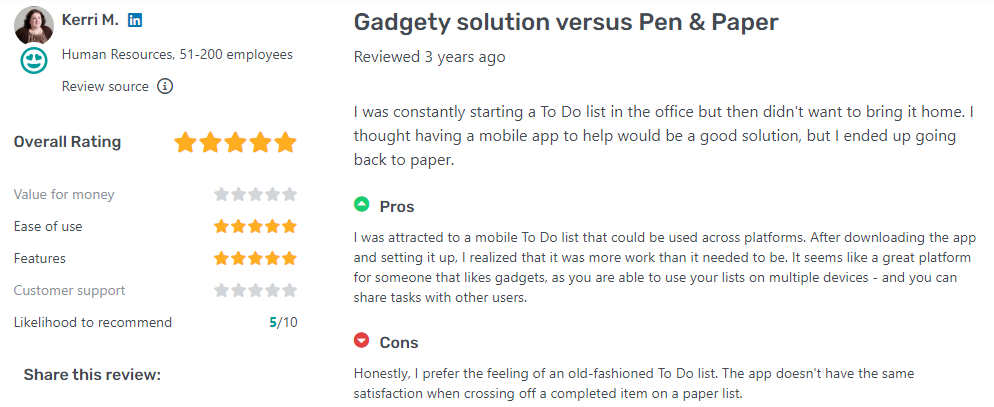This screenshot has width=994, height=407.
Task: Click the Review source info icon
Action: 165,86
